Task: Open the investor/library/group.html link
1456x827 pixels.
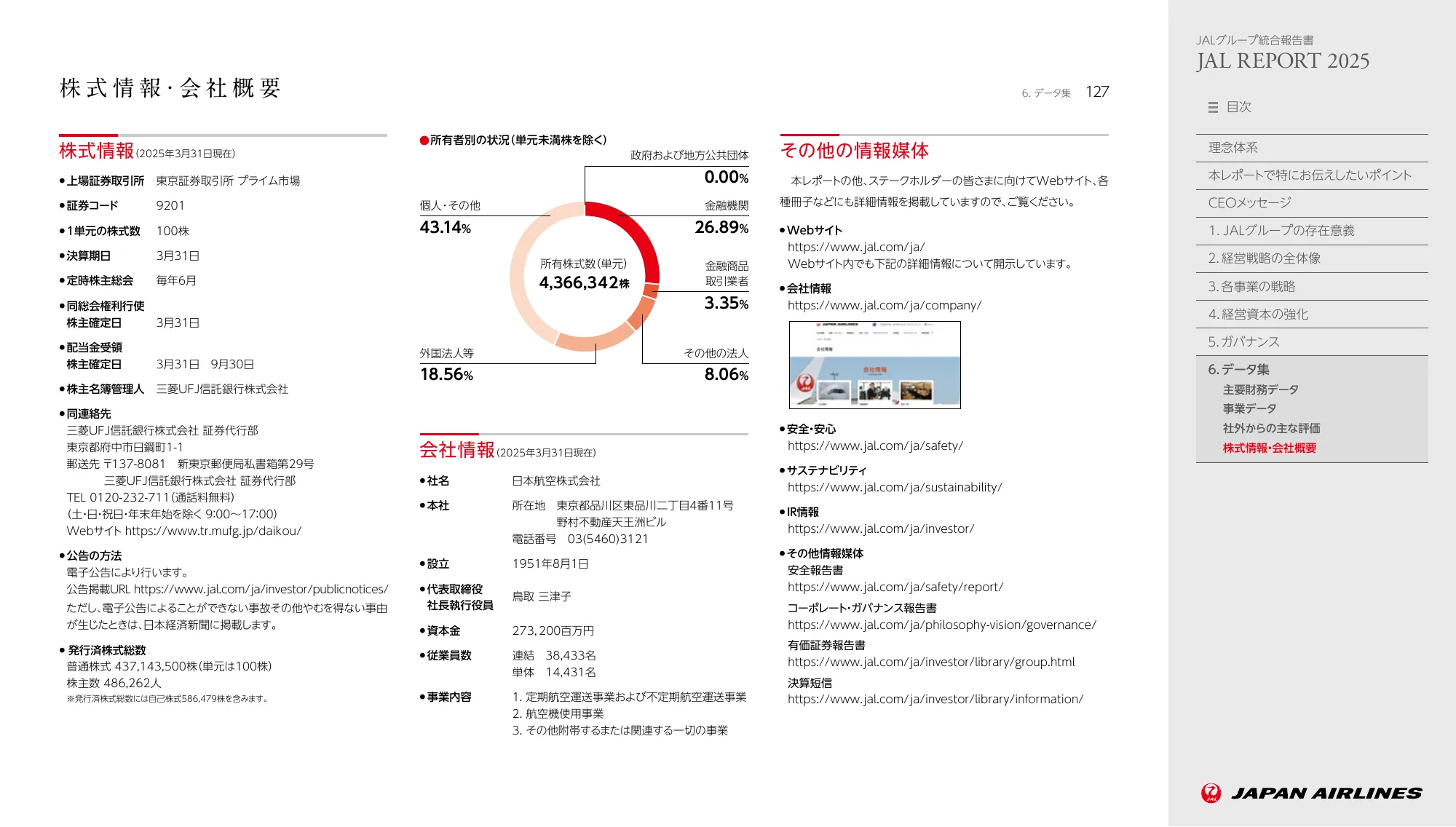Action: [930, 662]
